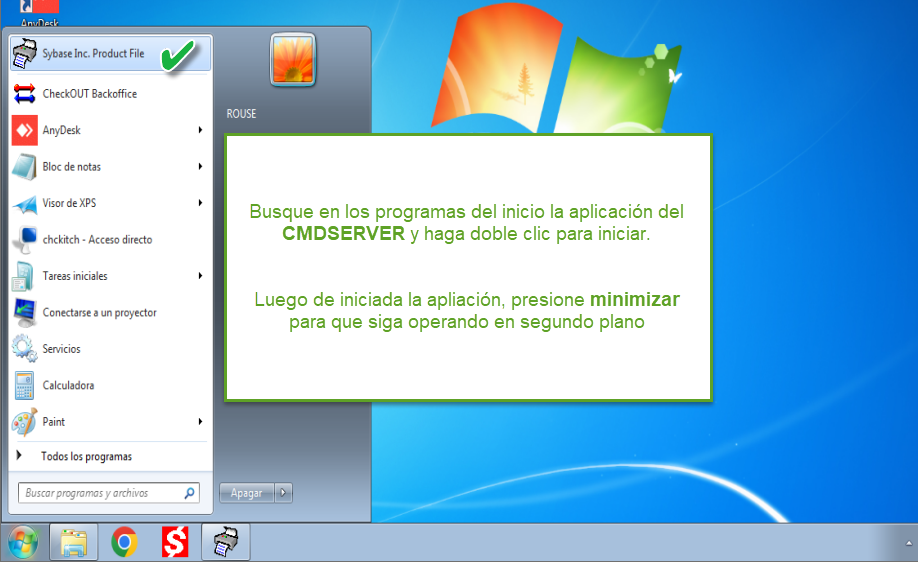Expand the AnyDesk submenu arrow

tap(200, 130)
